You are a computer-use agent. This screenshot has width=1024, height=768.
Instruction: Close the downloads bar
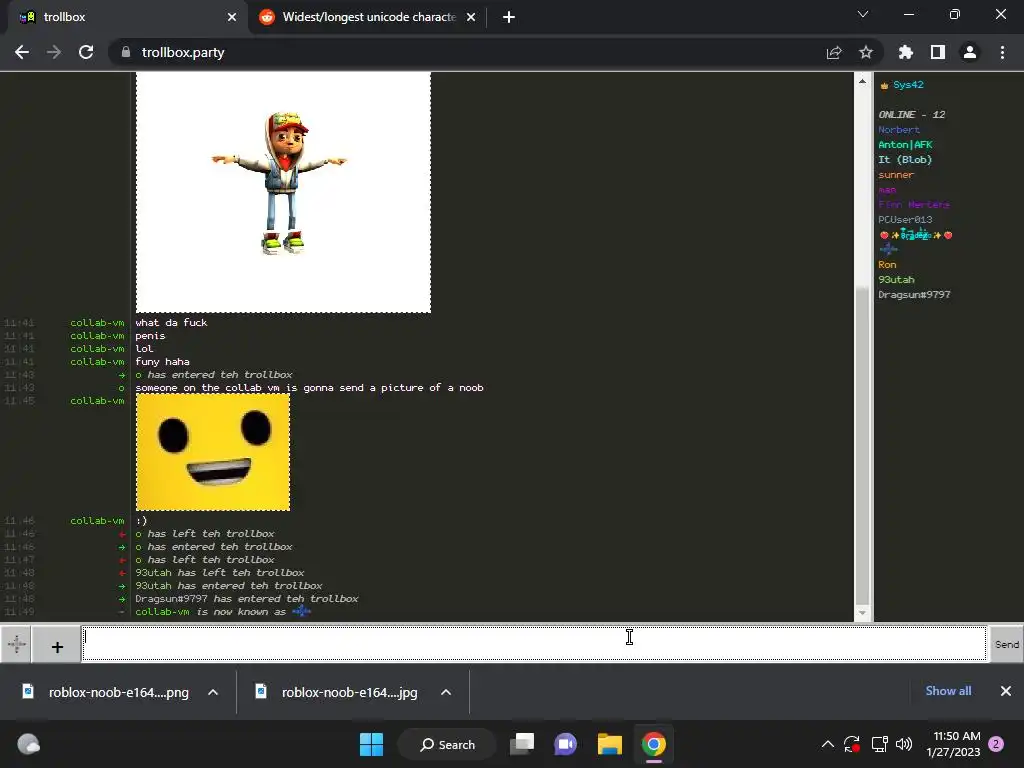[1006, 691]
